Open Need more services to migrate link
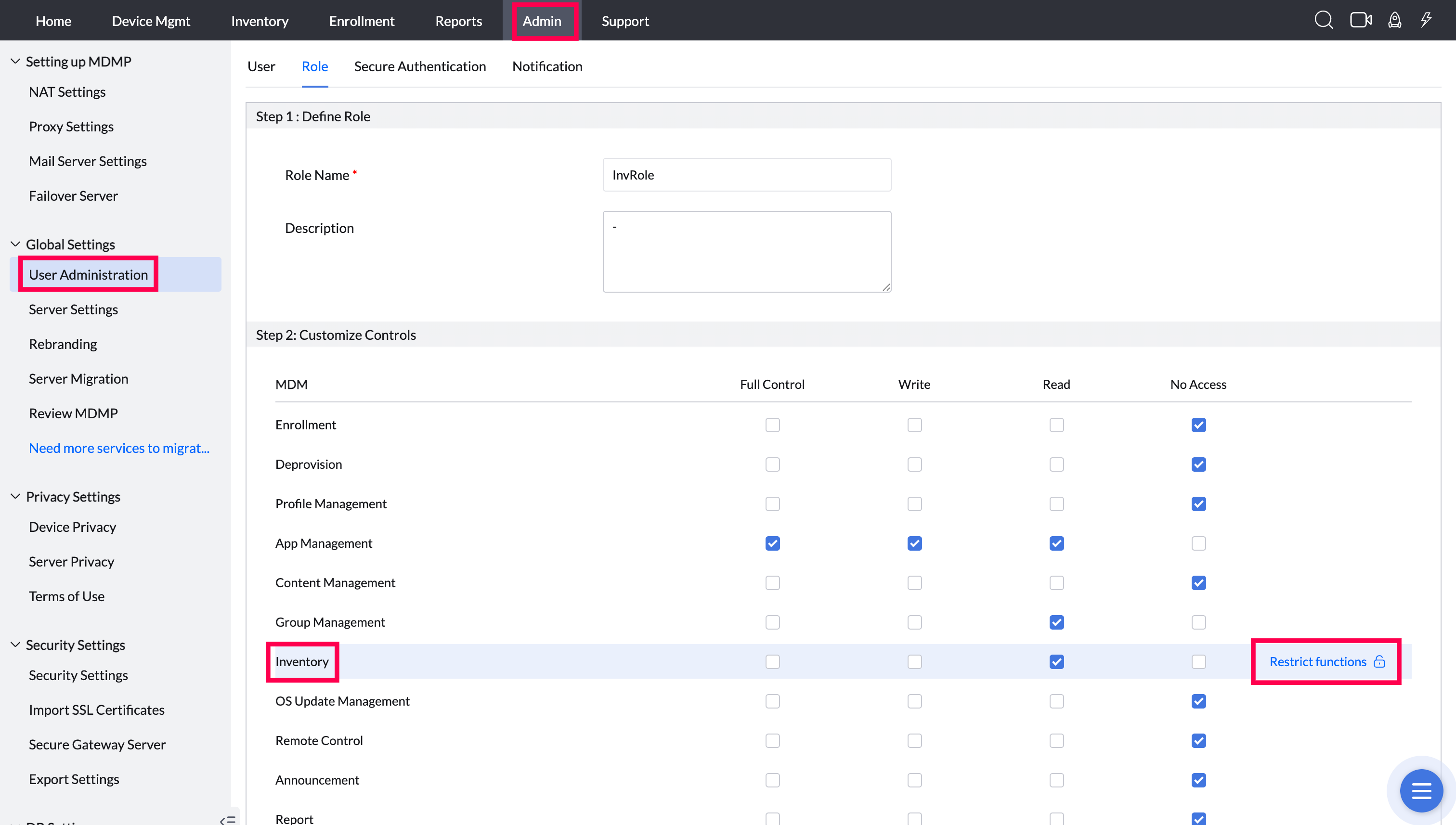Viewport: 1456px width, 825px height. tap(119, 448)
